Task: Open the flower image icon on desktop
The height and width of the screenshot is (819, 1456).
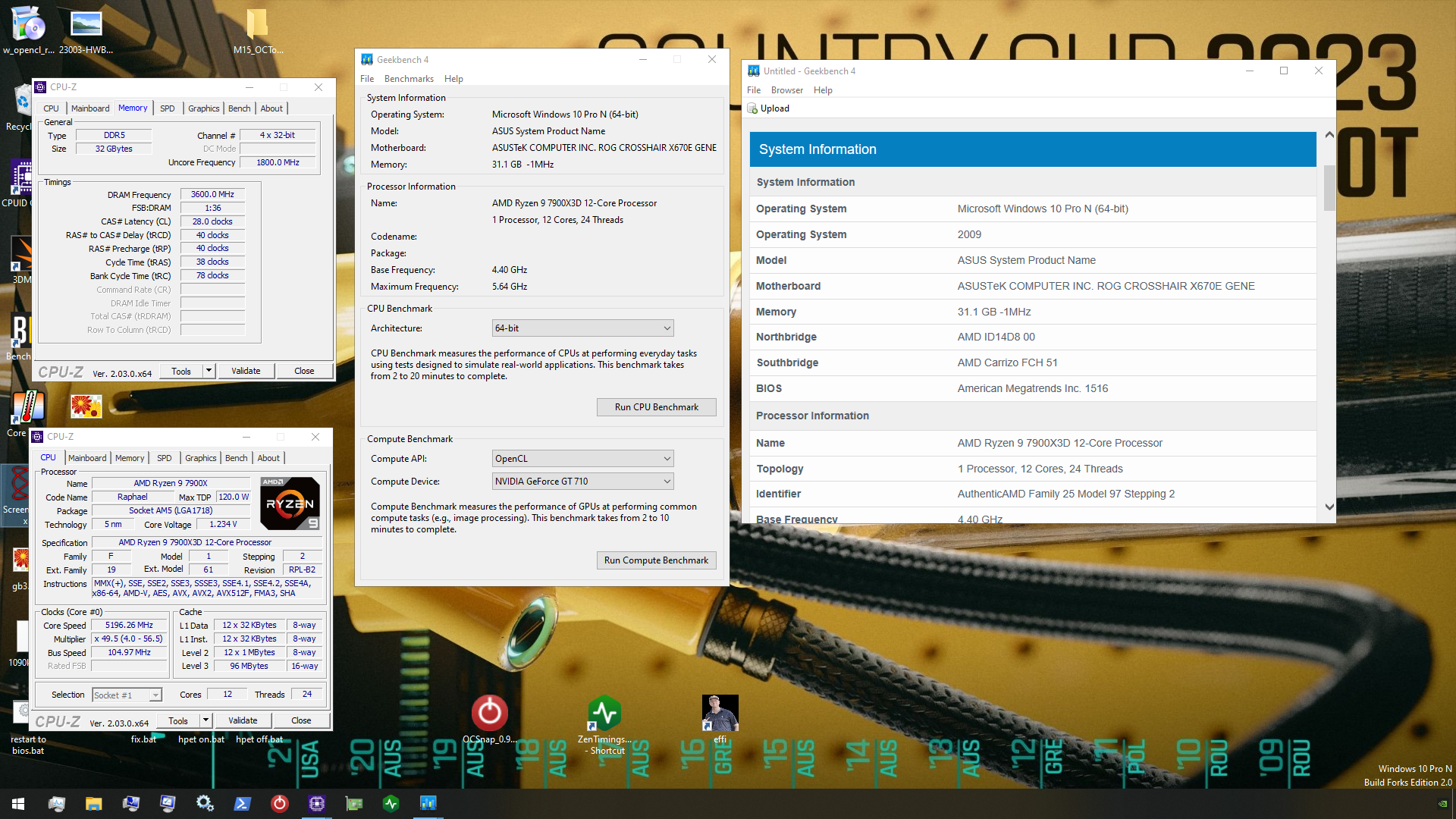Action: [86, 407]
